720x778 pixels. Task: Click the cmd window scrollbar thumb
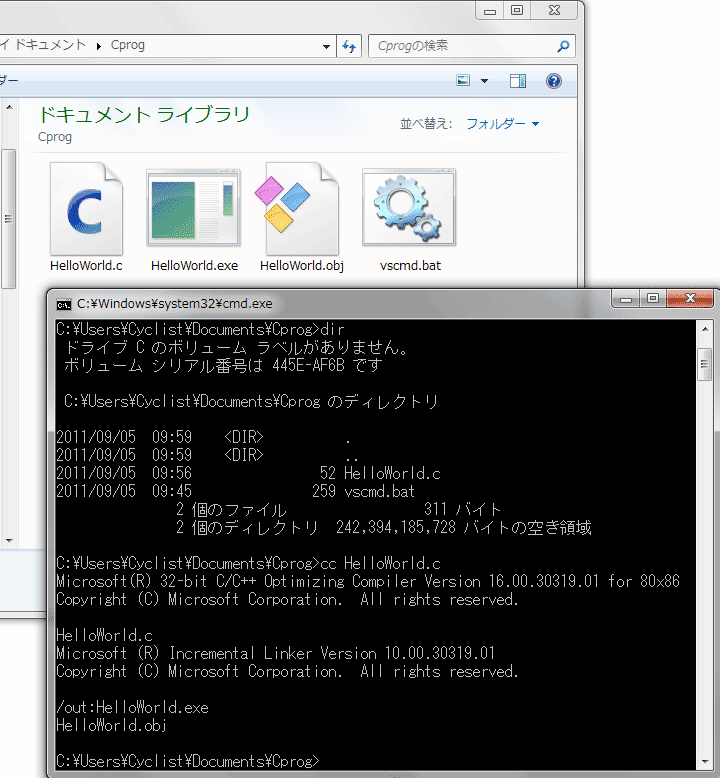click(x=705, y=364)
